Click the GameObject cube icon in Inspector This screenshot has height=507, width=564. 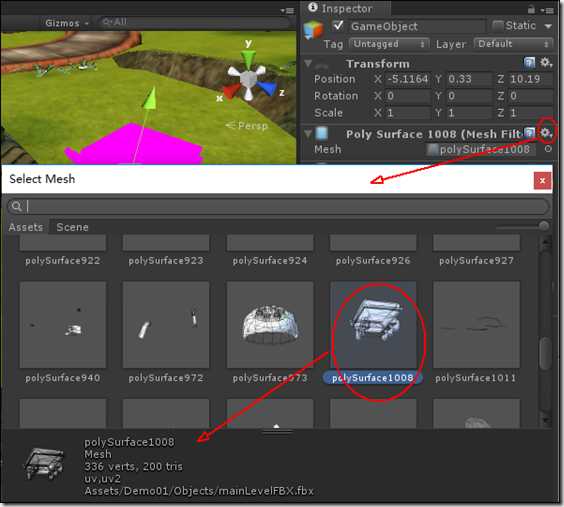point(313,29)
